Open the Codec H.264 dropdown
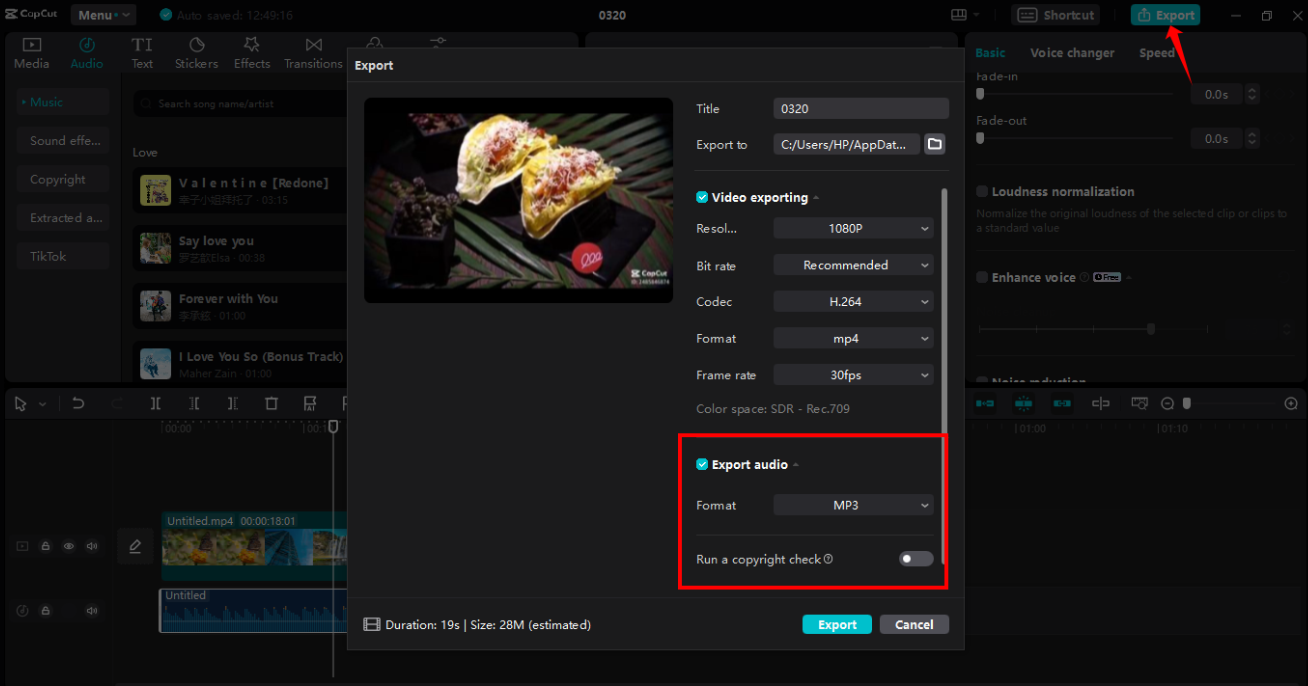This screenshot has width=1308, height=686. click(x=853, y=302)
